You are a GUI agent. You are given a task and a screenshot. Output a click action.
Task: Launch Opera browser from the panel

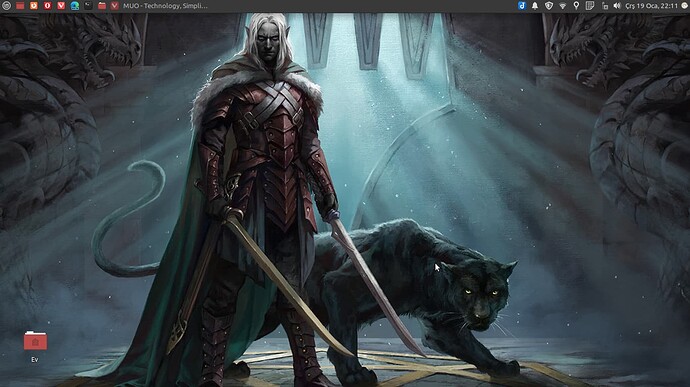click(x=47, y=6)
